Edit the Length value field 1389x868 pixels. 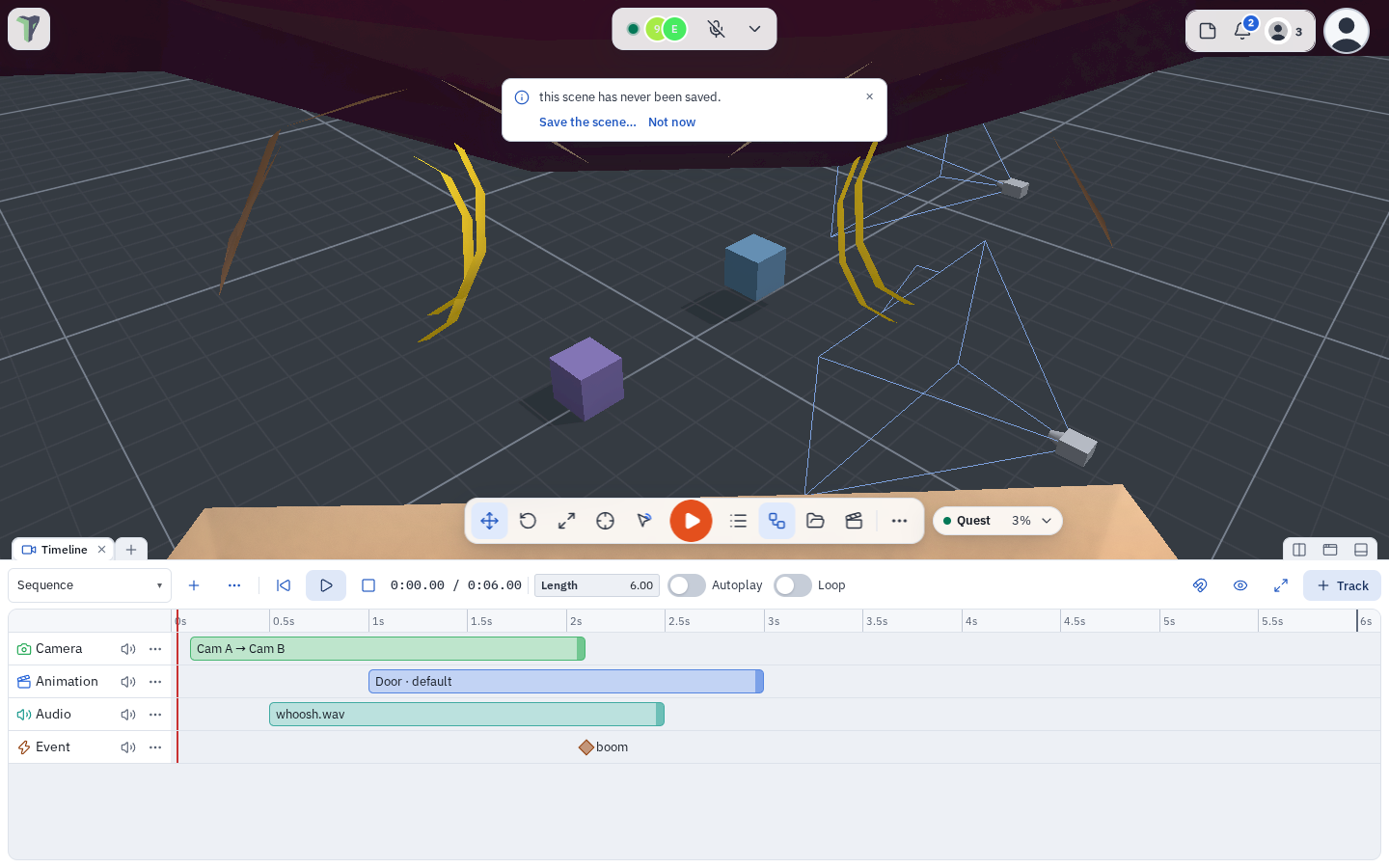pos(597,585)
